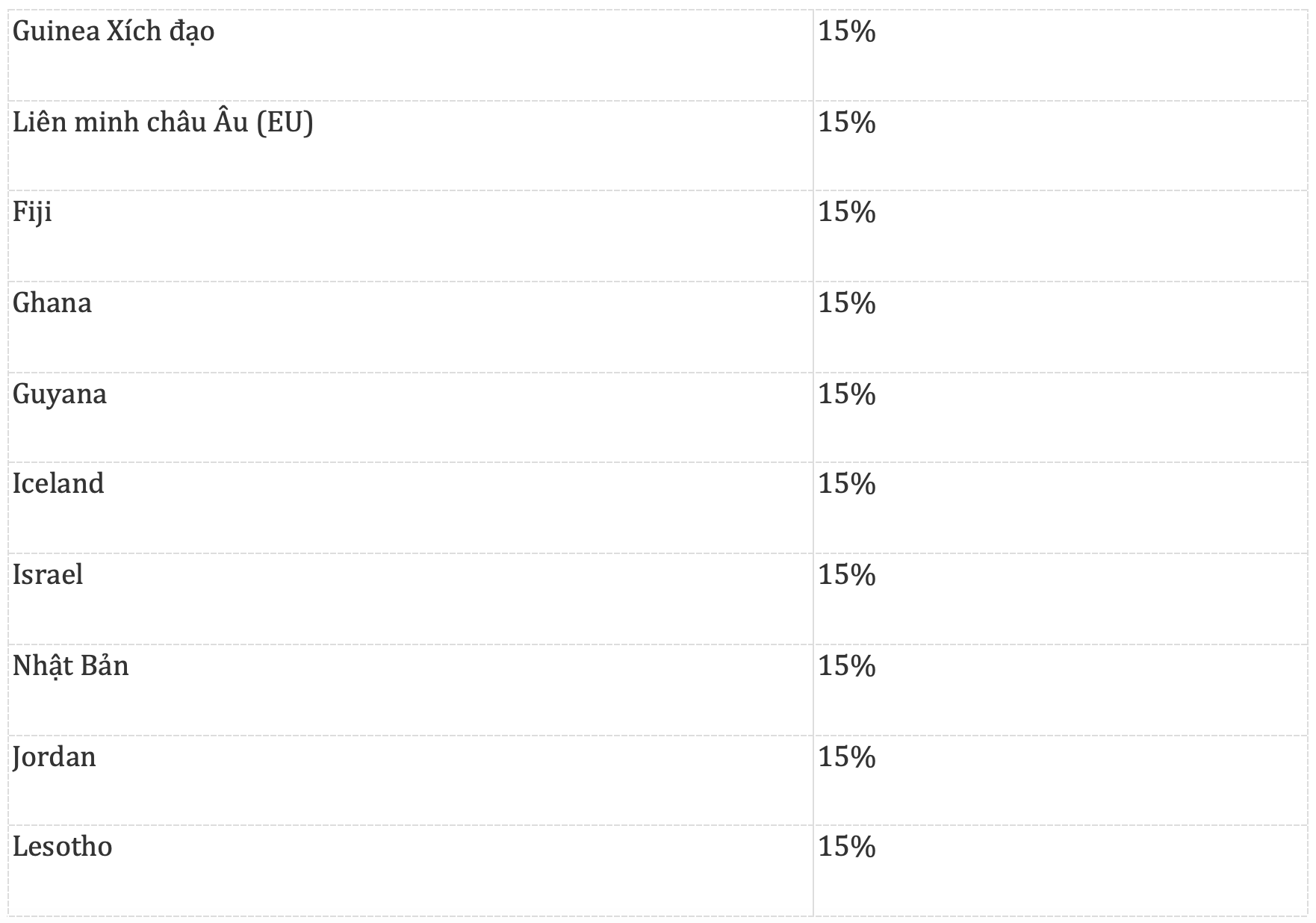Image resolution: width=1316 pixels, height=923 pixels.
Task: Select the Ghana table cell
Action: [52, 303]
